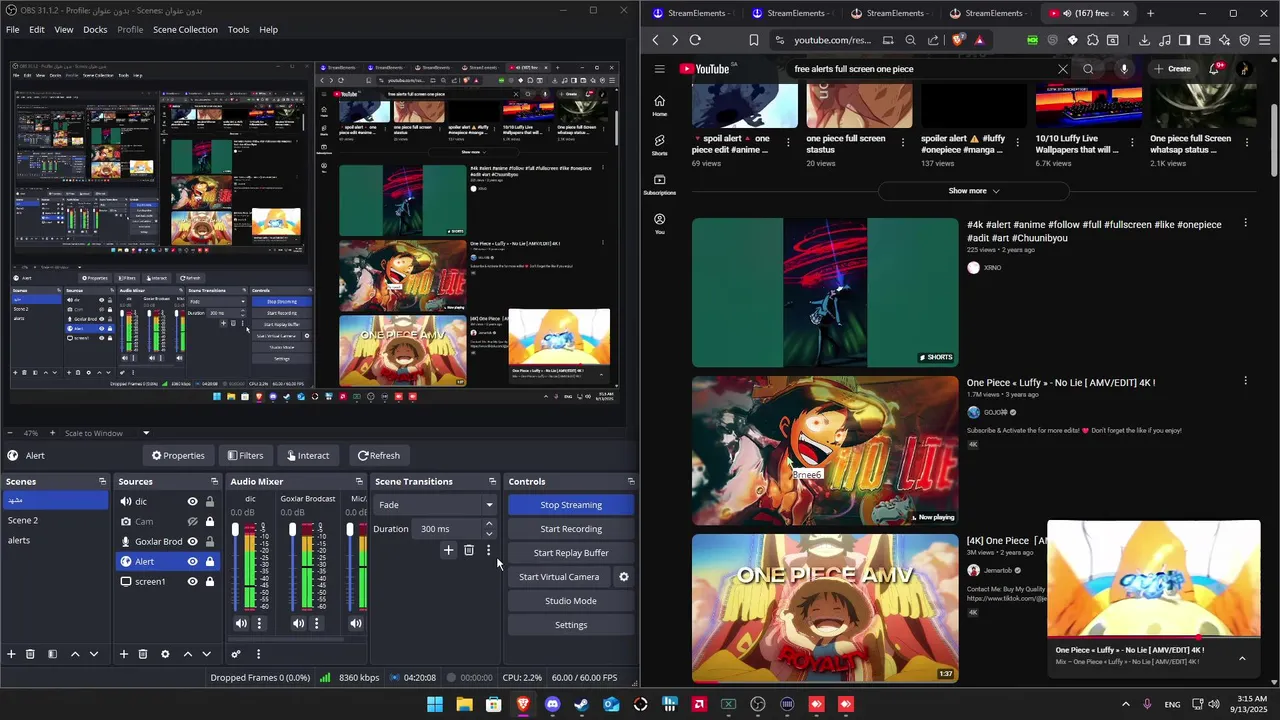1280x720 pixels.
Task: Click Studio Mode button
Action: click(571, 601)
